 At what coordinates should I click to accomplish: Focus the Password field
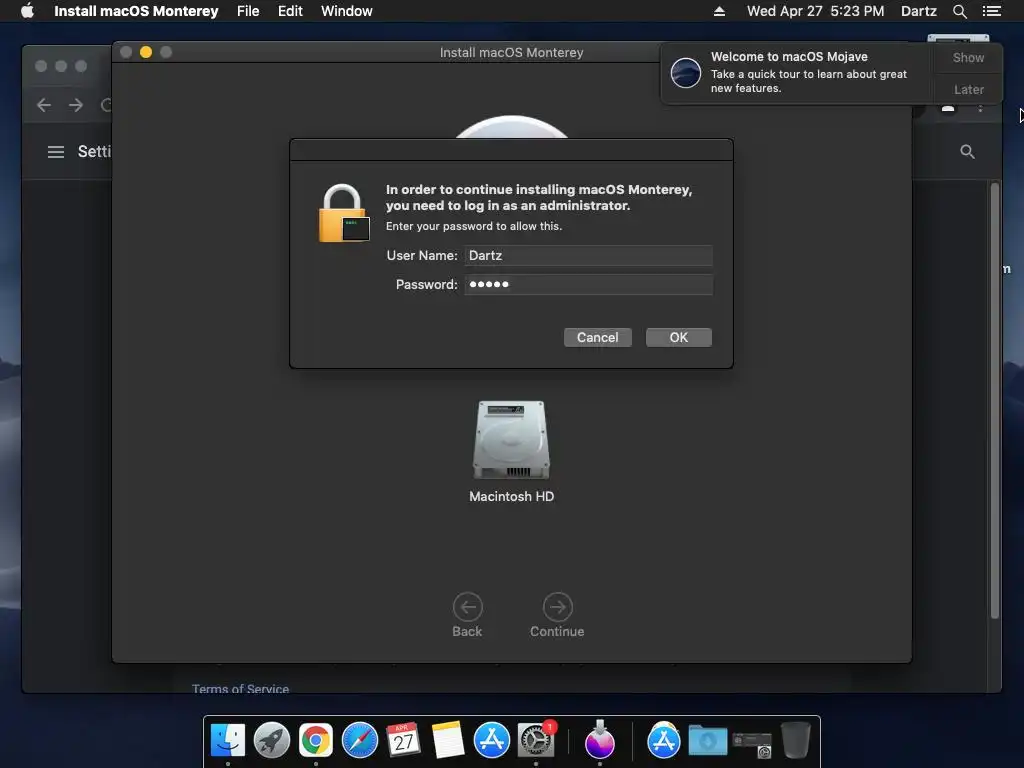click(x=588, y=284)
